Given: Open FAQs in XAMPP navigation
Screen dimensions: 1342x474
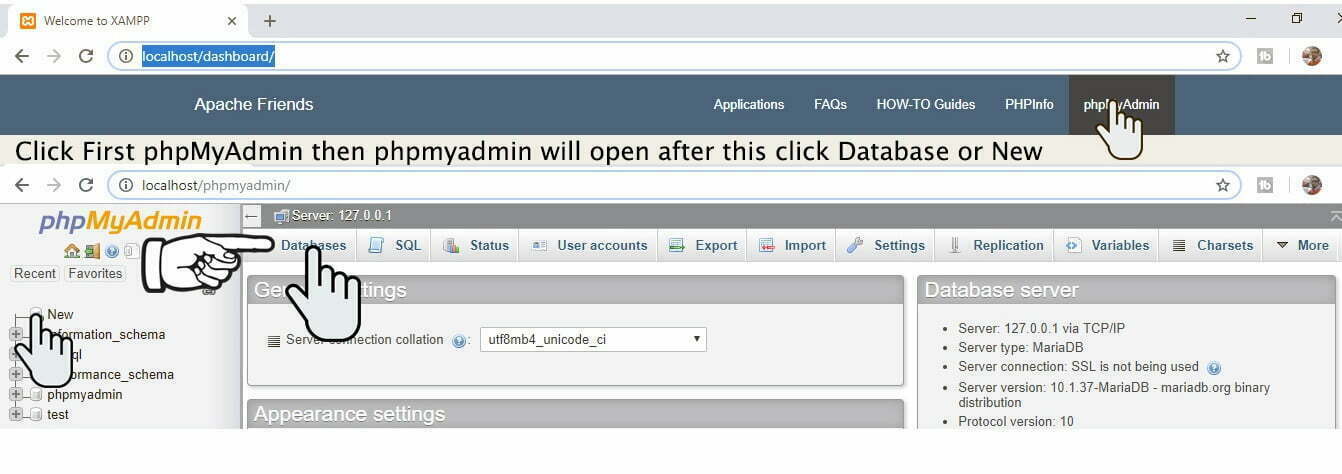Looking at the screenshot, I should [x=830, y=104].
